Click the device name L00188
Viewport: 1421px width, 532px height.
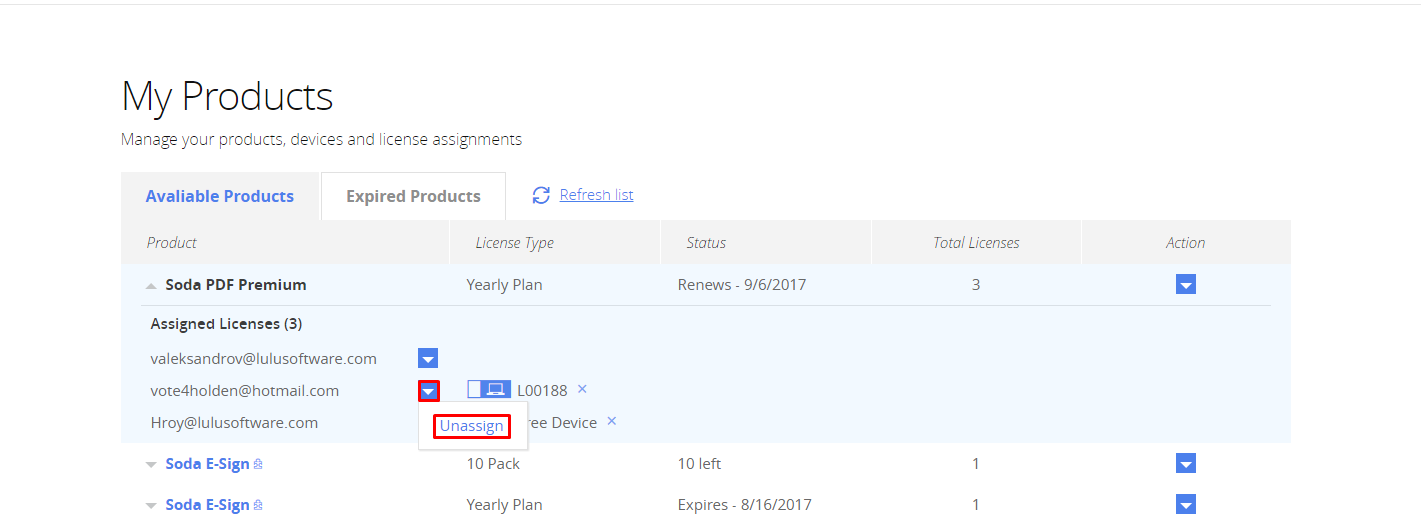point(542,390)
